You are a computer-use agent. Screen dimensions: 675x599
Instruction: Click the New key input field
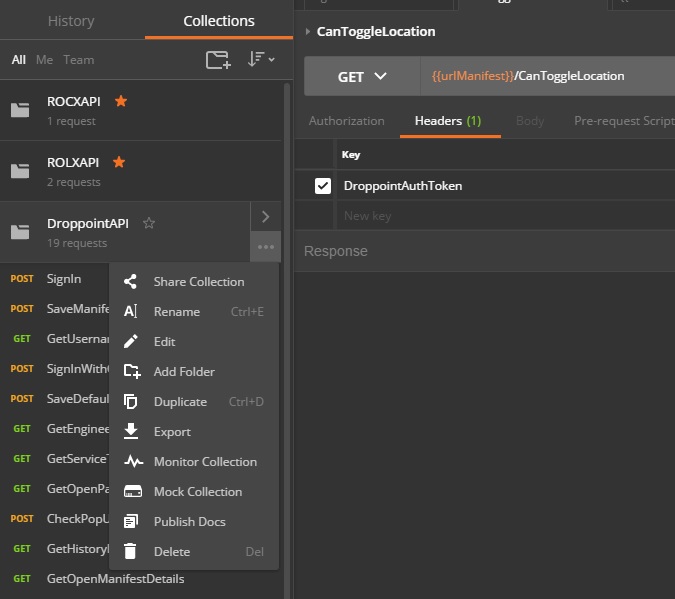click(506, 216)
